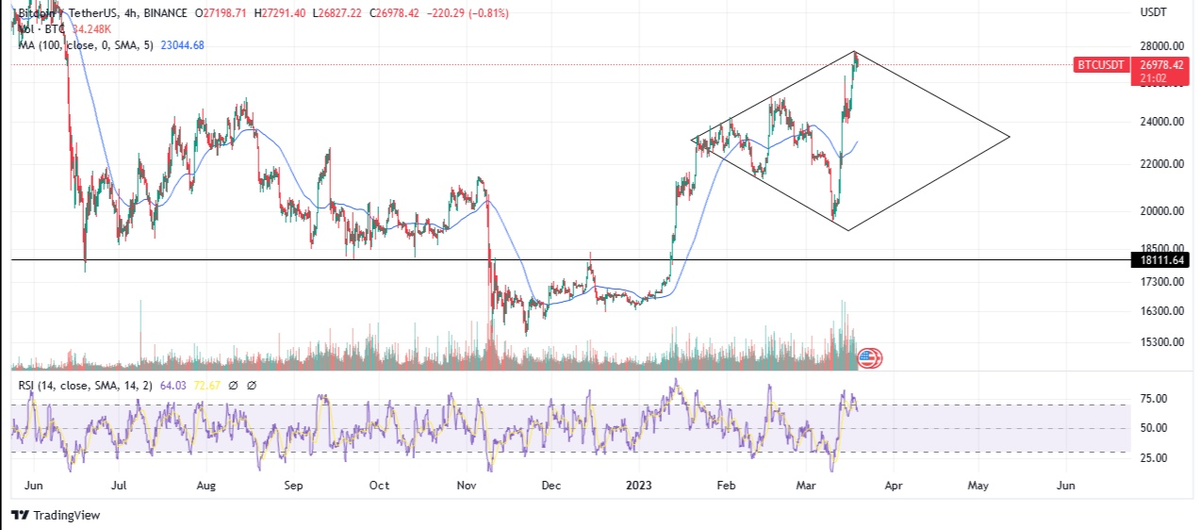The height and width of the screenshot is (530, 1200).
Task: Click the red current price 26978.42 tag
Action: click(1162, 64)
